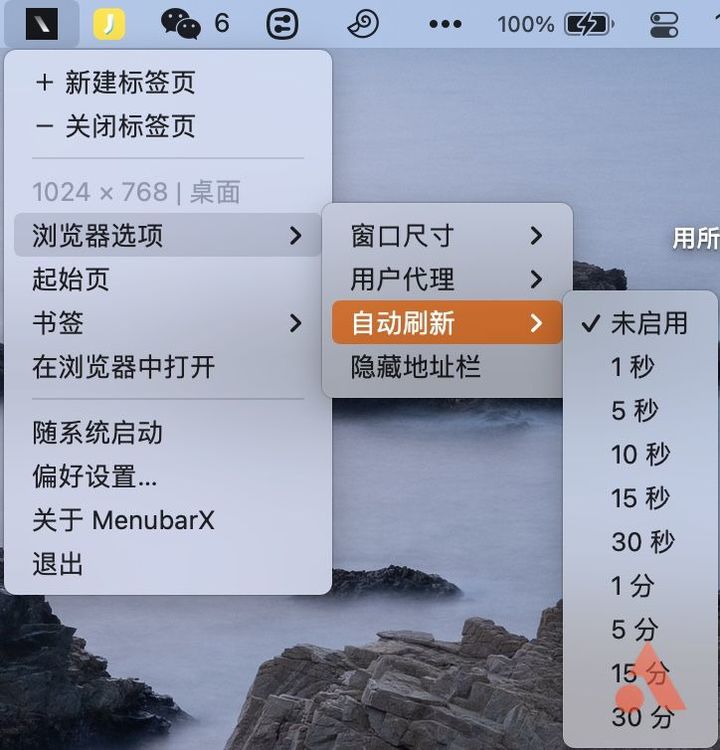The image size is (720, 750).
Task: Open the yellow J app menu bar icon
Action: coord(109,24)
